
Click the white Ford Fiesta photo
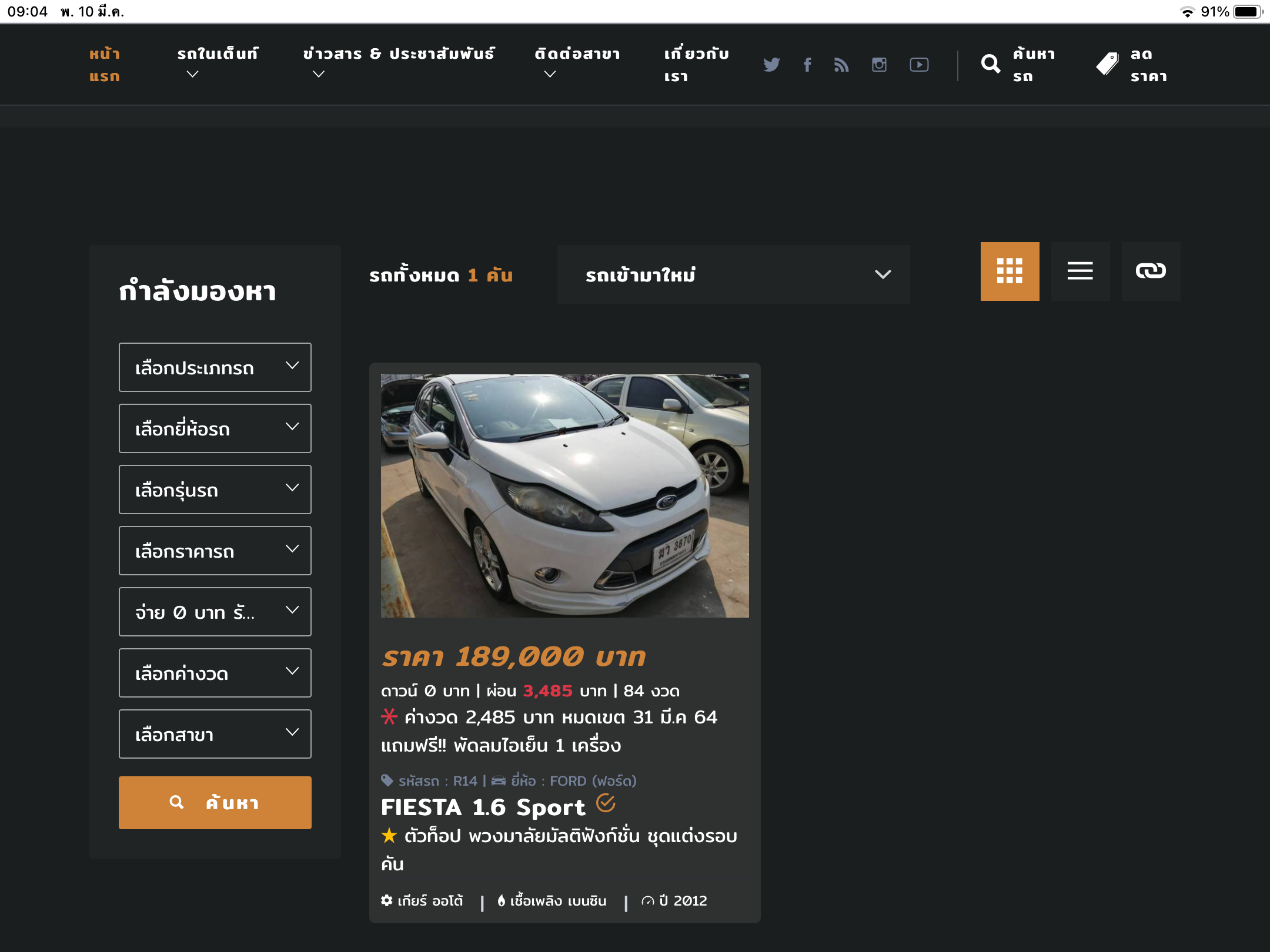click(564, 495)
